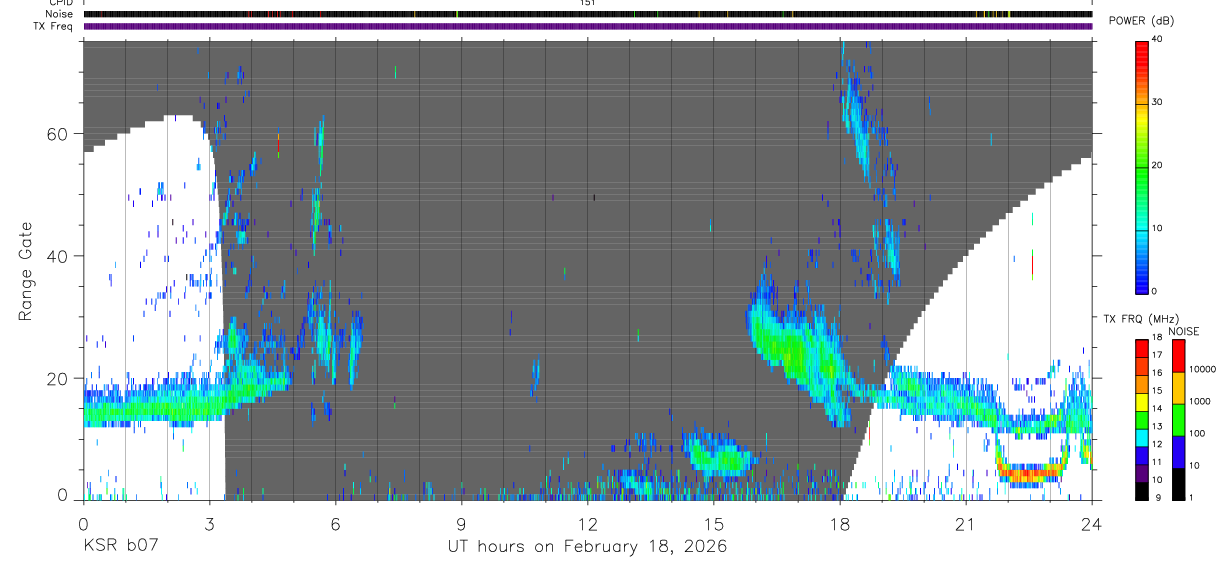The height and width of the screenshot is (567, 1228).
Task: Click "10000" on the NOISE scale
Action: [1204, 369]
